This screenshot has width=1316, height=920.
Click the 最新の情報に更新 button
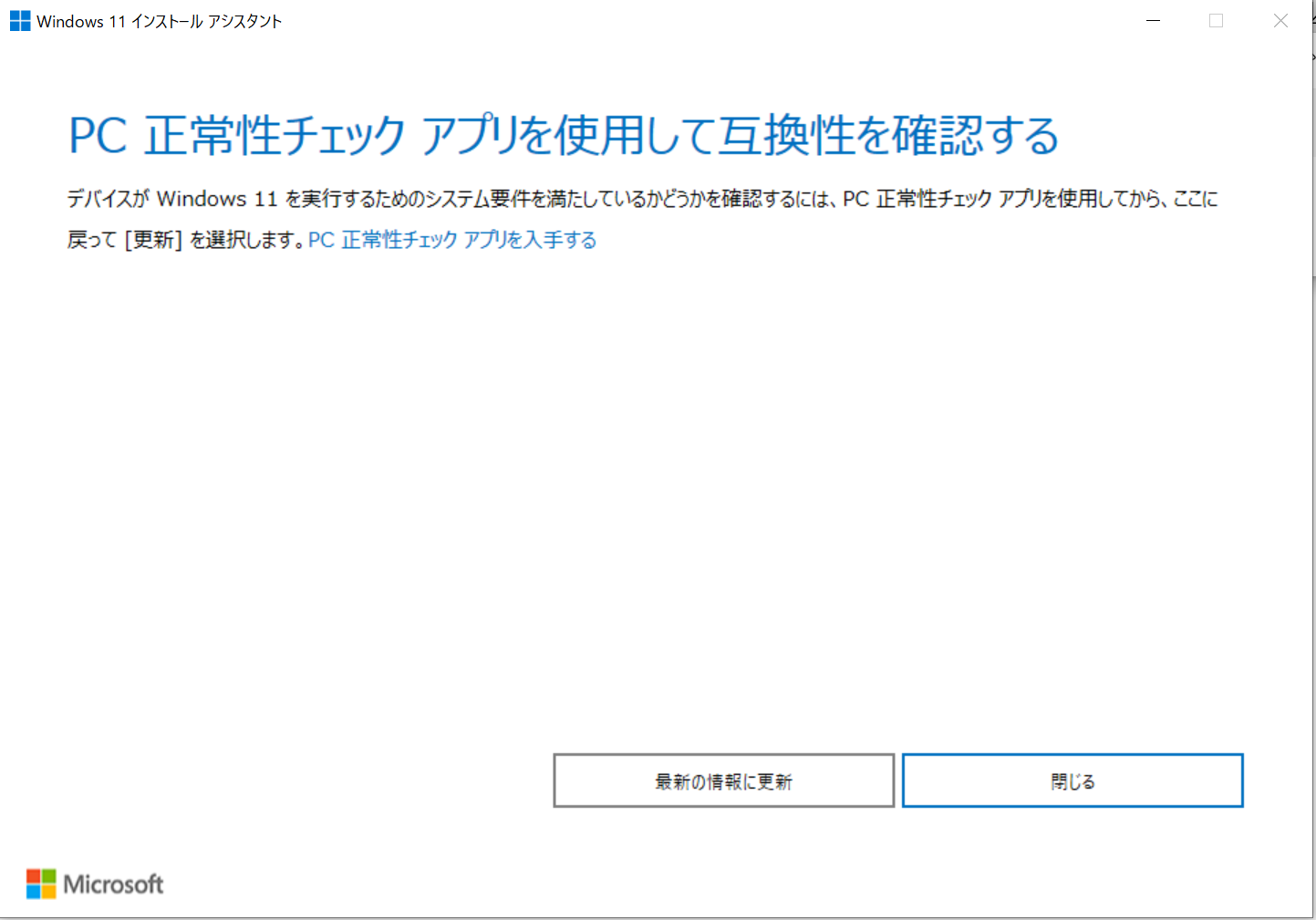[723, 780]
